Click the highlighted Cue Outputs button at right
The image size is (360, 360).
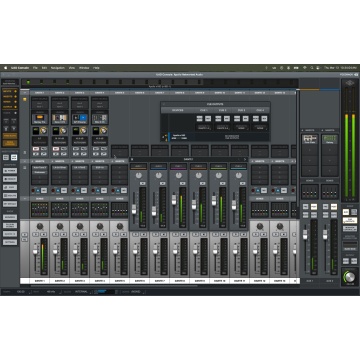350,220
